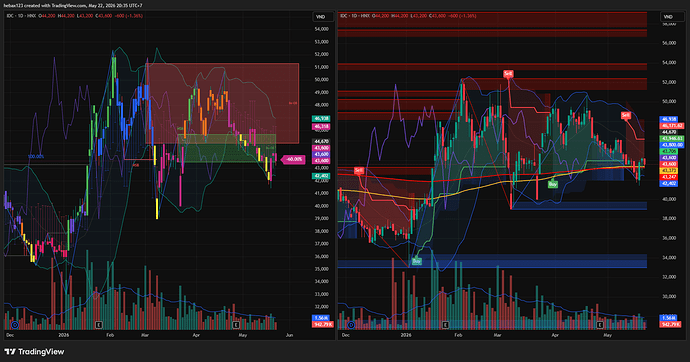Screen dimensions: 690x362
Task: Click the red 942.79K volume label on right chart
Action: point(670,324)
